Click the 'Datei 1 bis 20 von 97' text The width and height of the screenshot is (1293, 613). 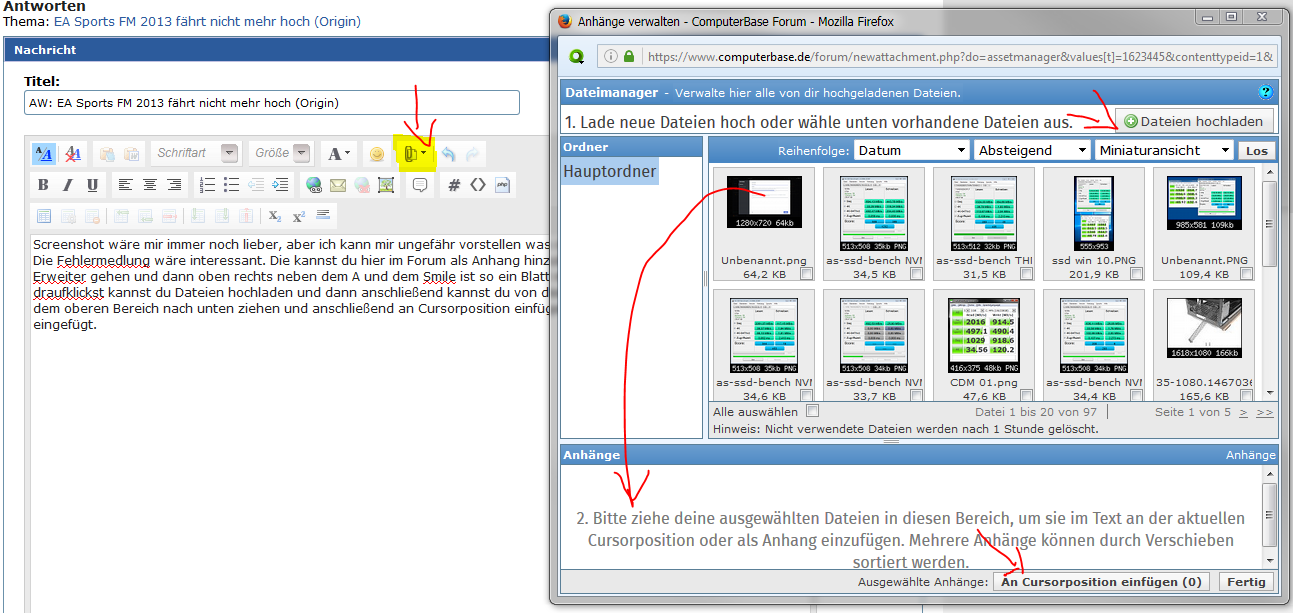coord(1036,412)
